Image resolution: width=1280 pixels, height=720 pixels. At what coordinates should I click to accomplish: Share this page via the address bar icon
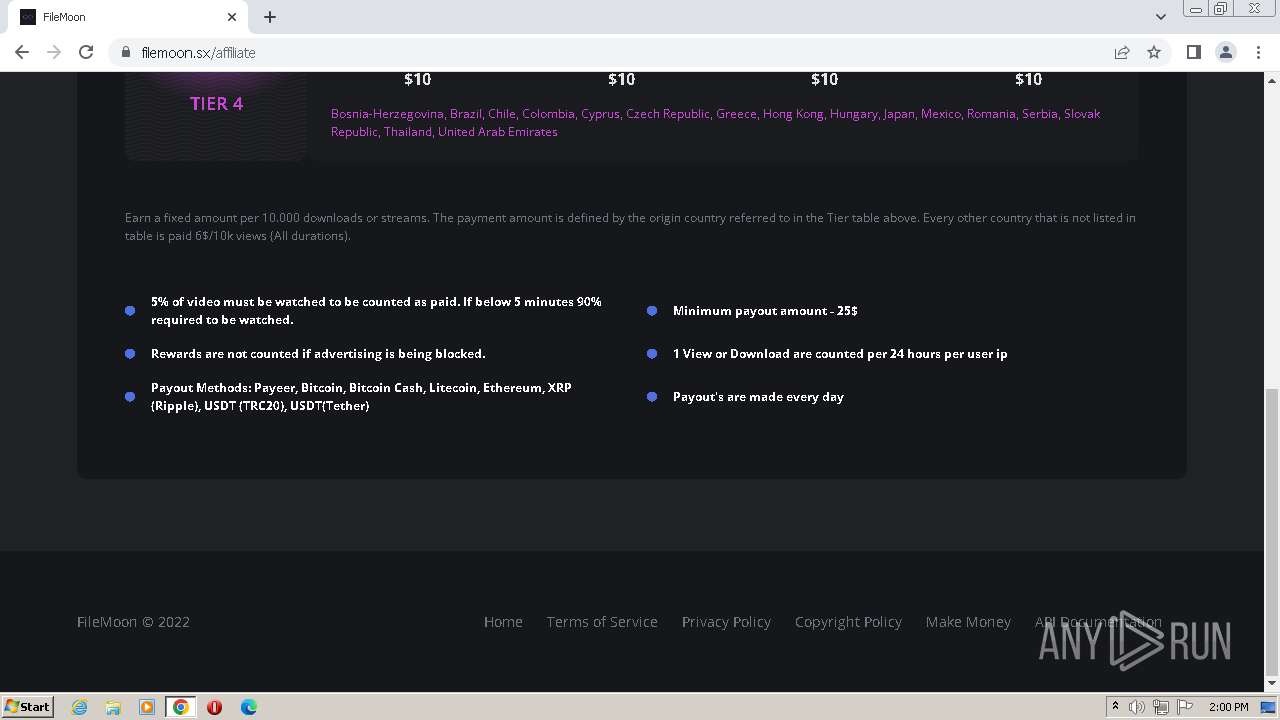coord(1122,52)
